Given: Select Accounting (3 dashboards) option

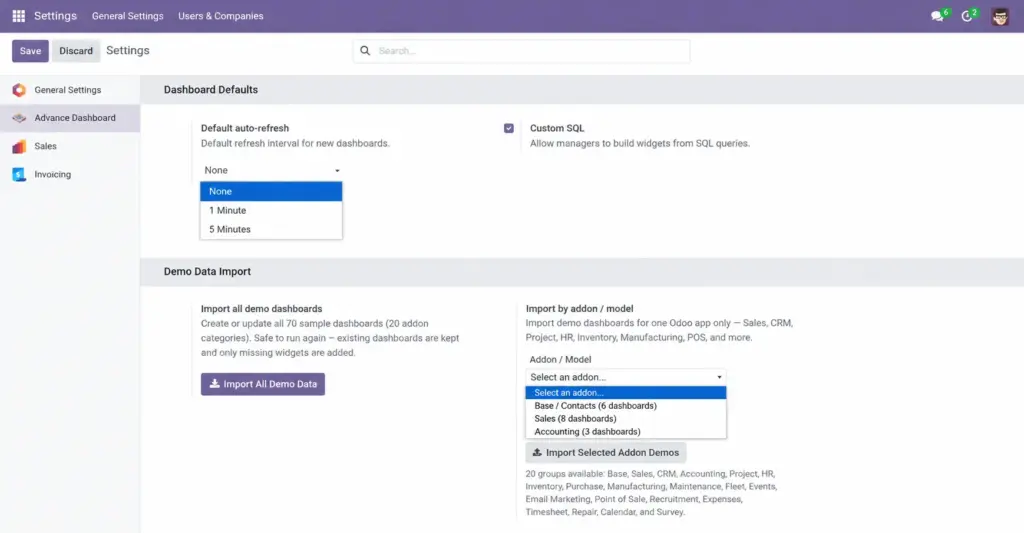Looking at the screenshot, I should tap(626, 432).
